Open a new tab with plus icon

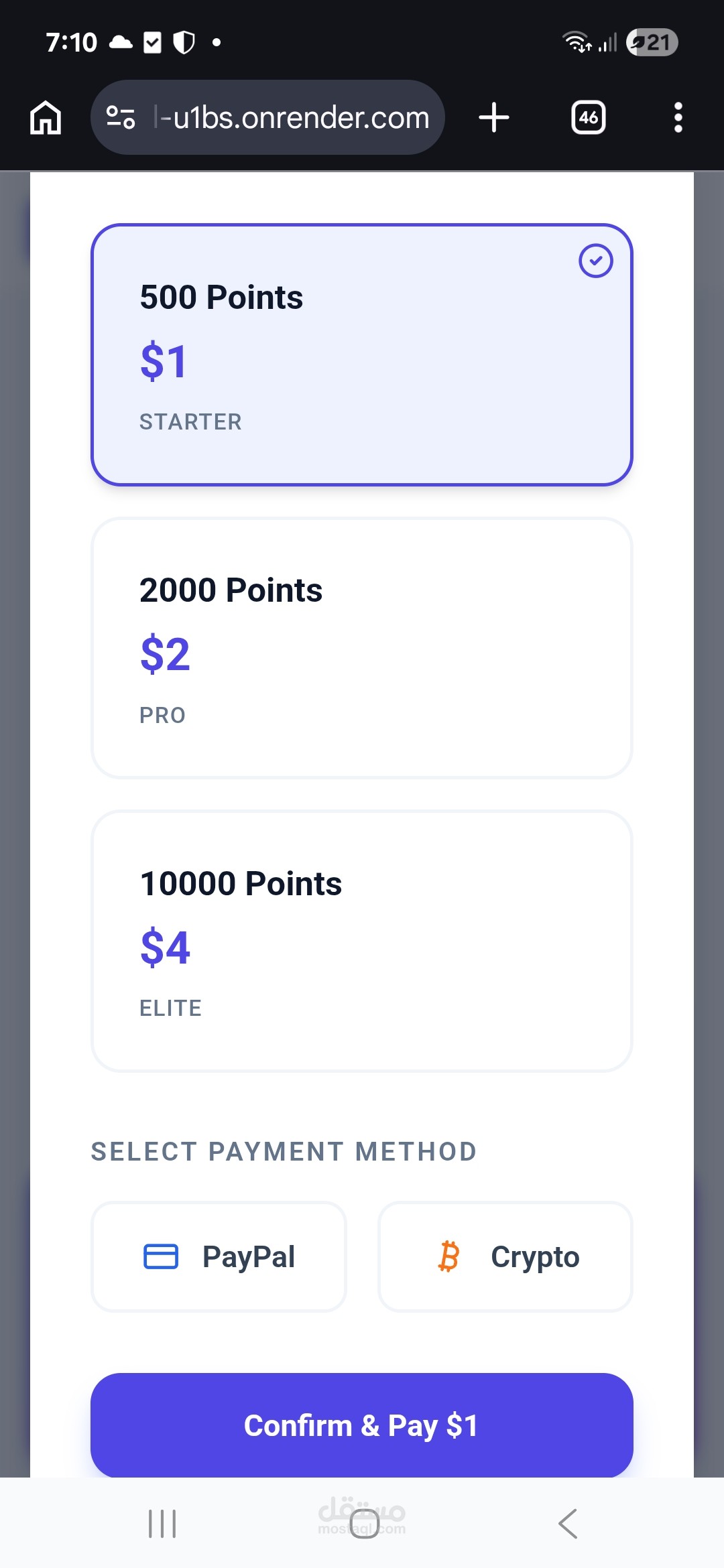(x=494, y=118)
